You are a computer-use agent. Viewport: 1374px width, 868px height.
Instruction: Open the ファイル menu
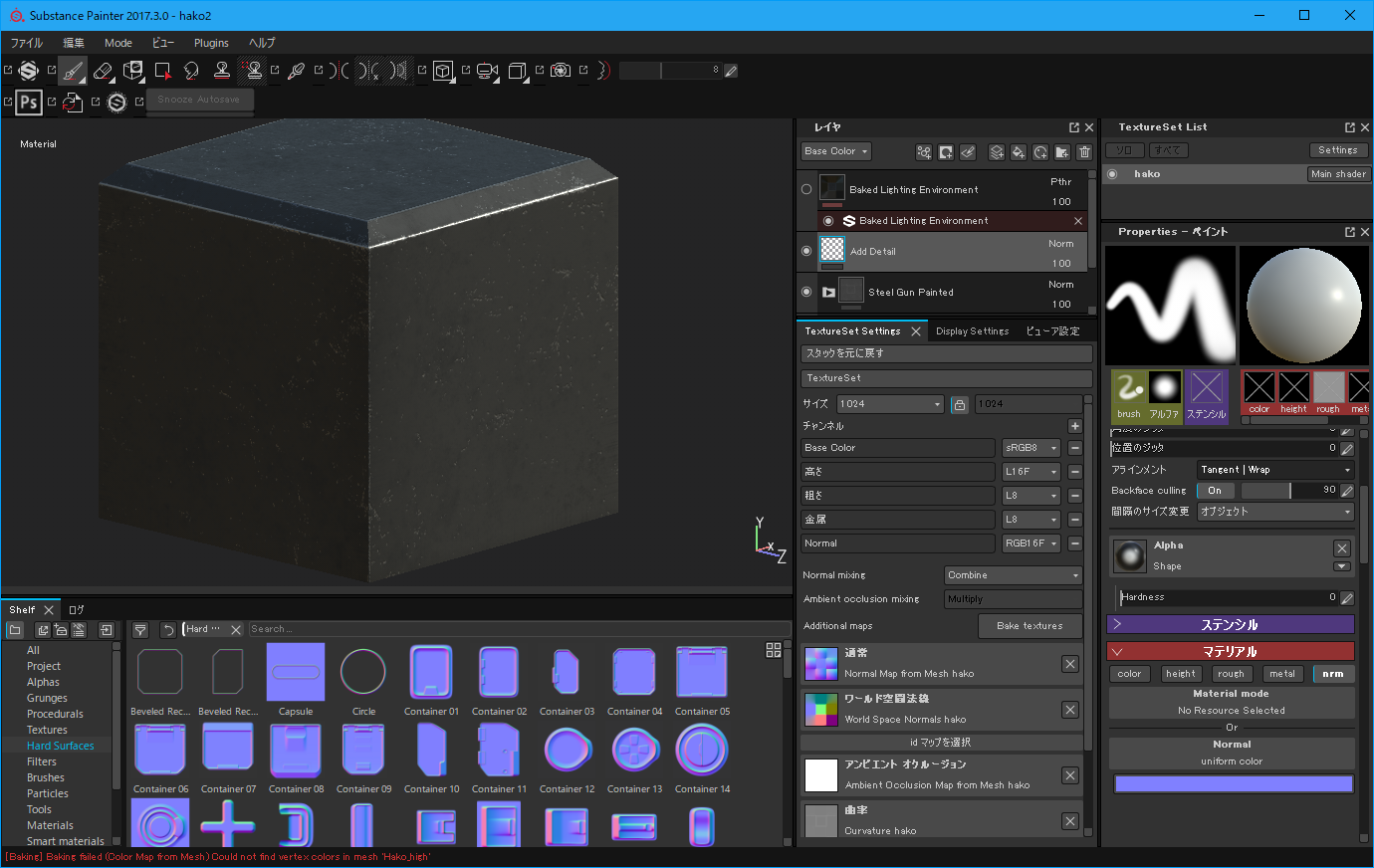27,43
